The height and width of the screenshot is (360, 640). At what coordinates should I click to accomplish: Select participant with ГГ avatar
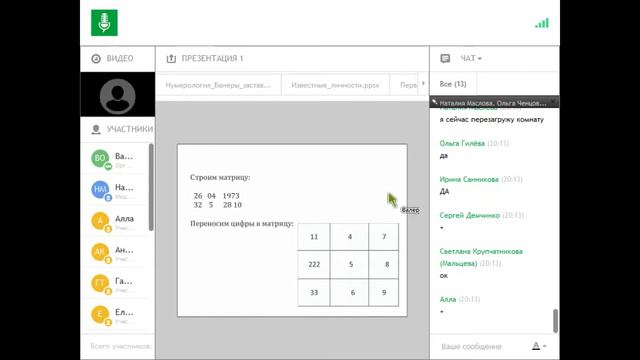(x=113, y=283)
